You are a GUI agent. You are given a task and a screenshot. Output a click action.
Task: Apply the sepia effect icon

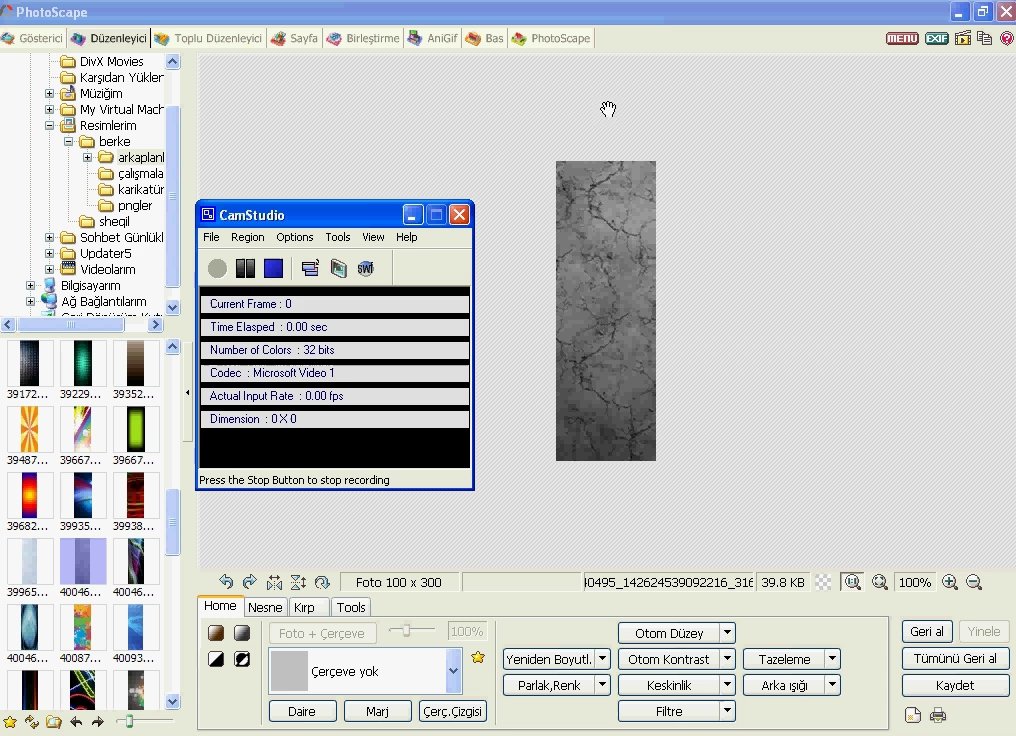216,632
